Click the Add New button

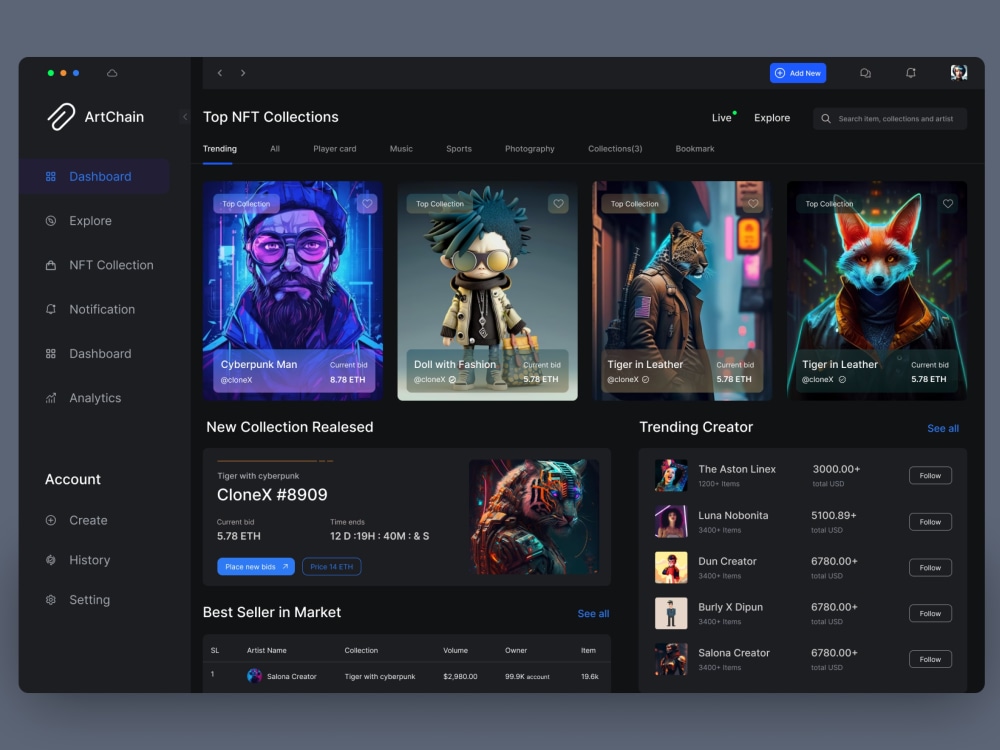click(x=798, y=73)
